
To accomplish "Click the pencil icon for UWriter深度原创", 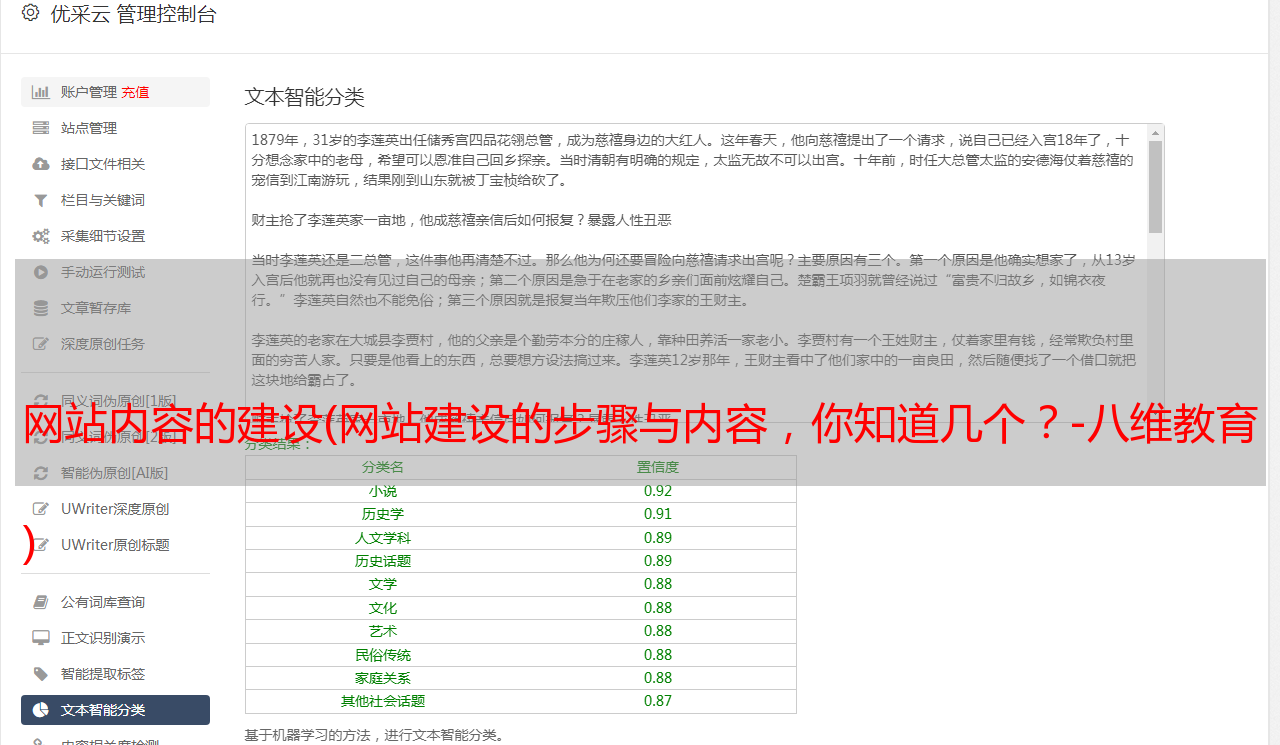I will pos(41,509).
